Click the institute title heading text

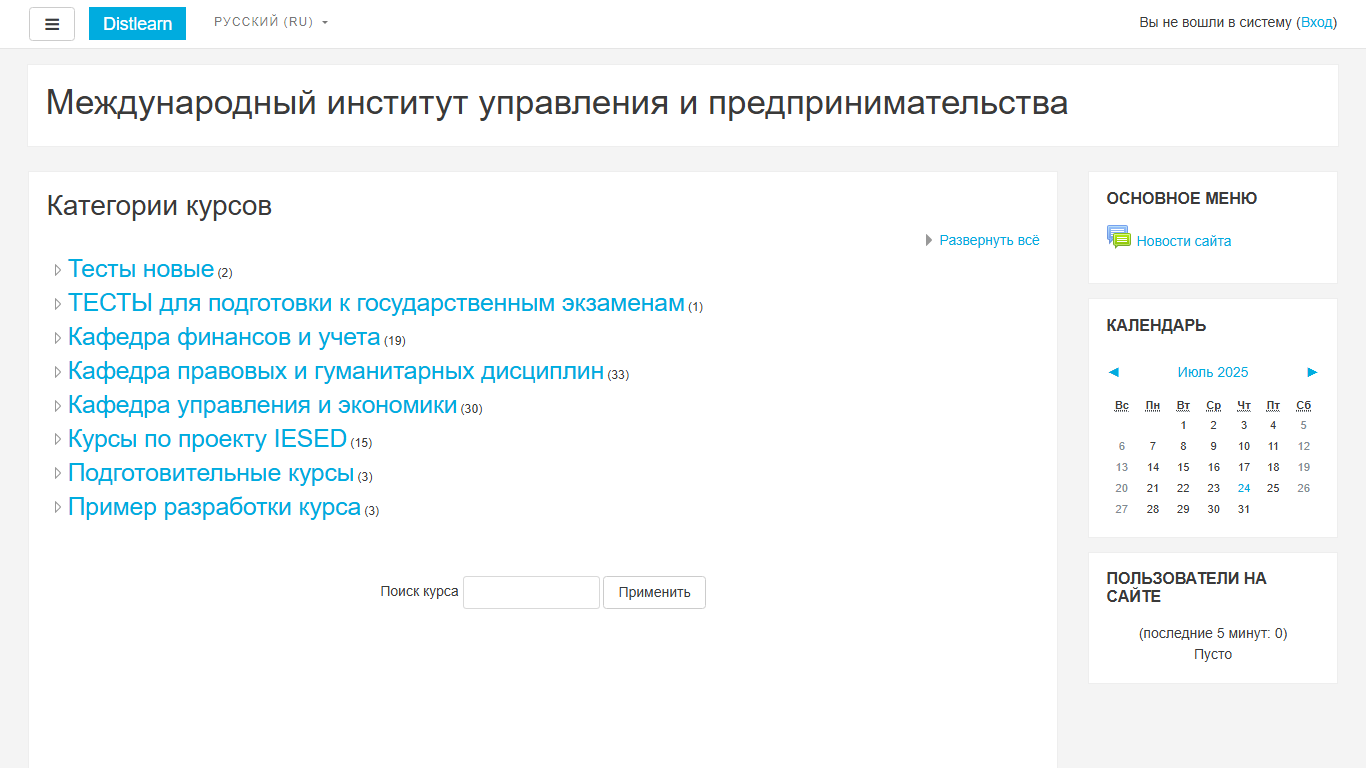(557, 103)
